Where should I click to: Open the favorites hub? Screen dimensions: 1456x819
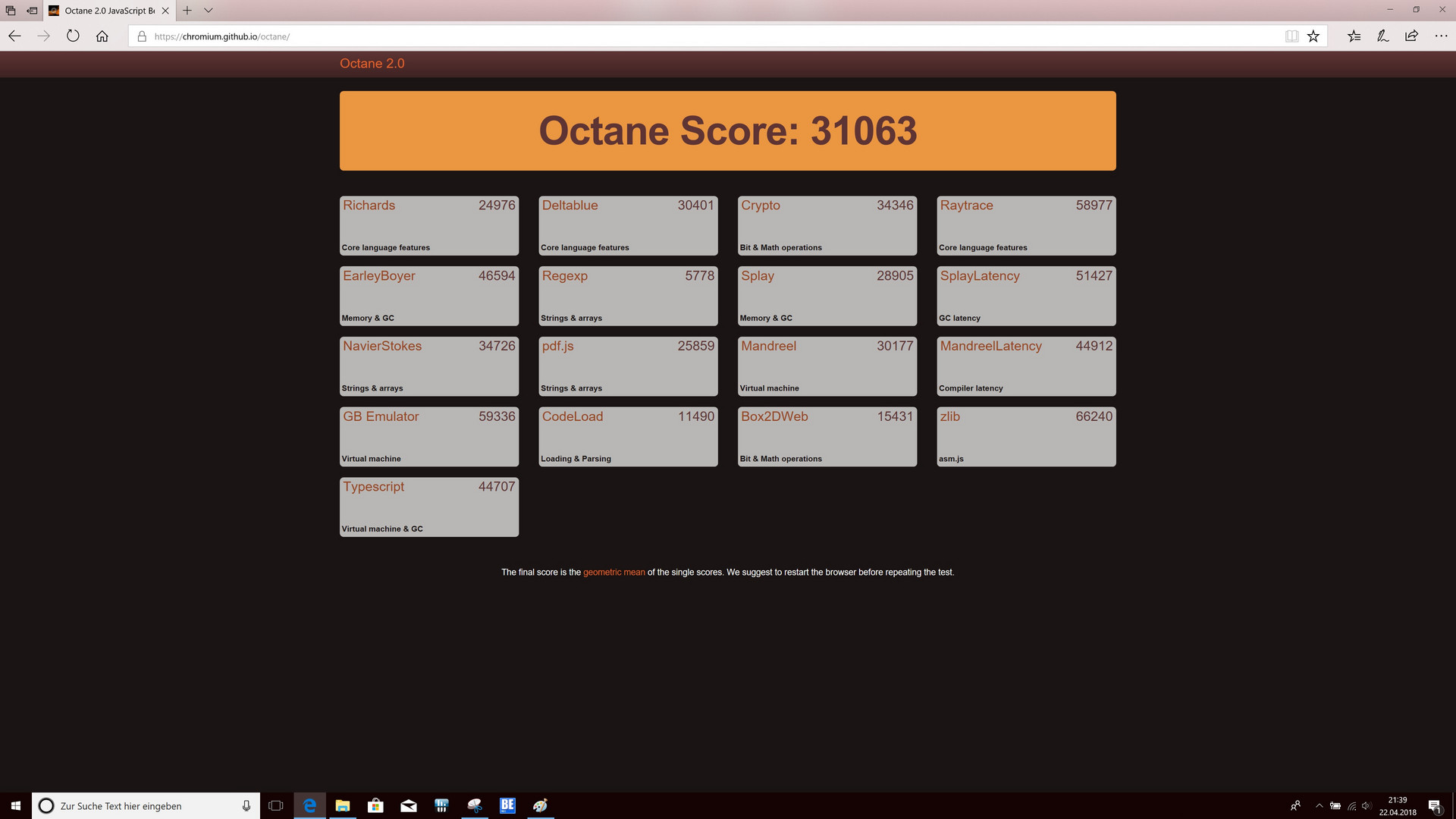(x=1354, y=36)
